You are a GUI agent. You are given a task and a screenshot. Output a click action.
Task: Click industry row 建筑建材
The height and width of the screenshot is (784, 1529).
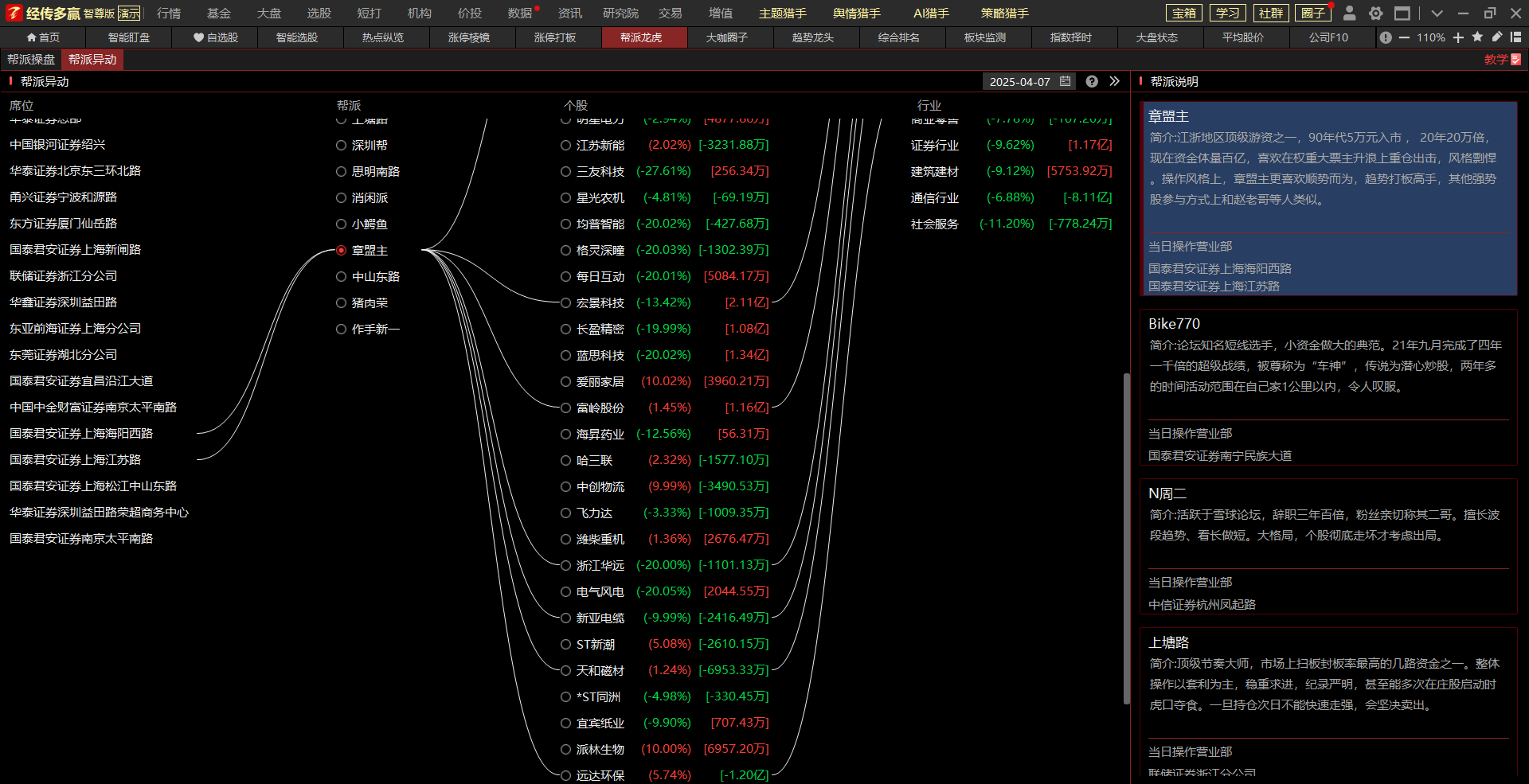tap(1011, 171)
